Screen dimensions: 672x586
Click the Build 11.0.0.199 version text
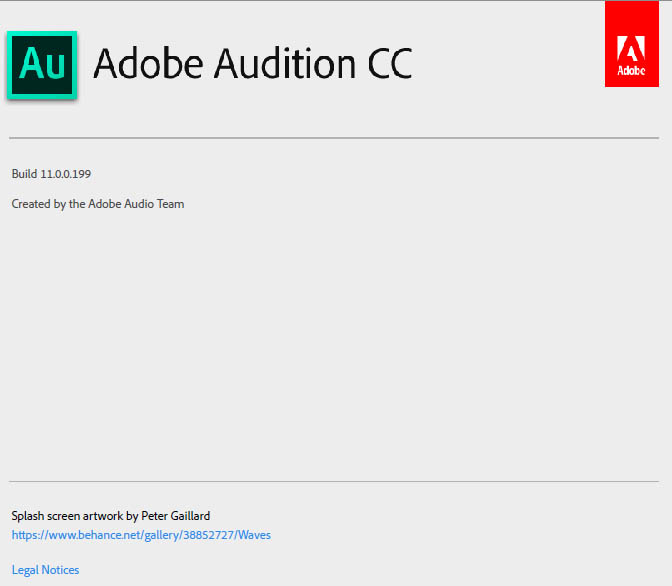coord(51,174)
